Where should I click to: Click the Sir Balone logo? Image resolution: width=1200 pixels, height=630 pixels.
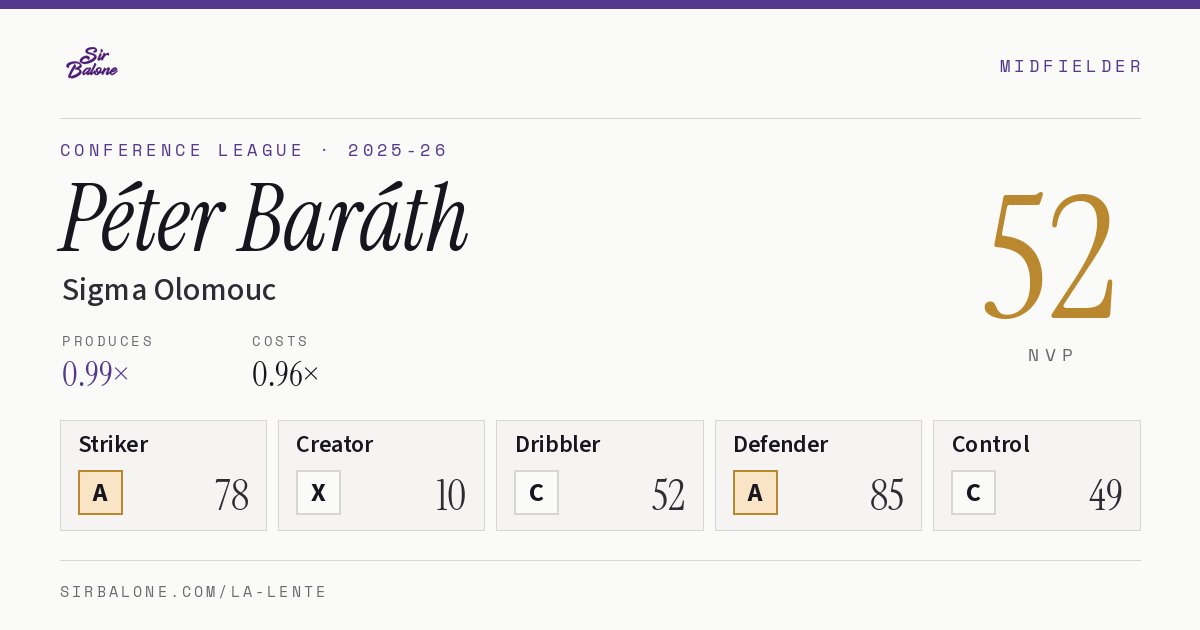[92, 63]
